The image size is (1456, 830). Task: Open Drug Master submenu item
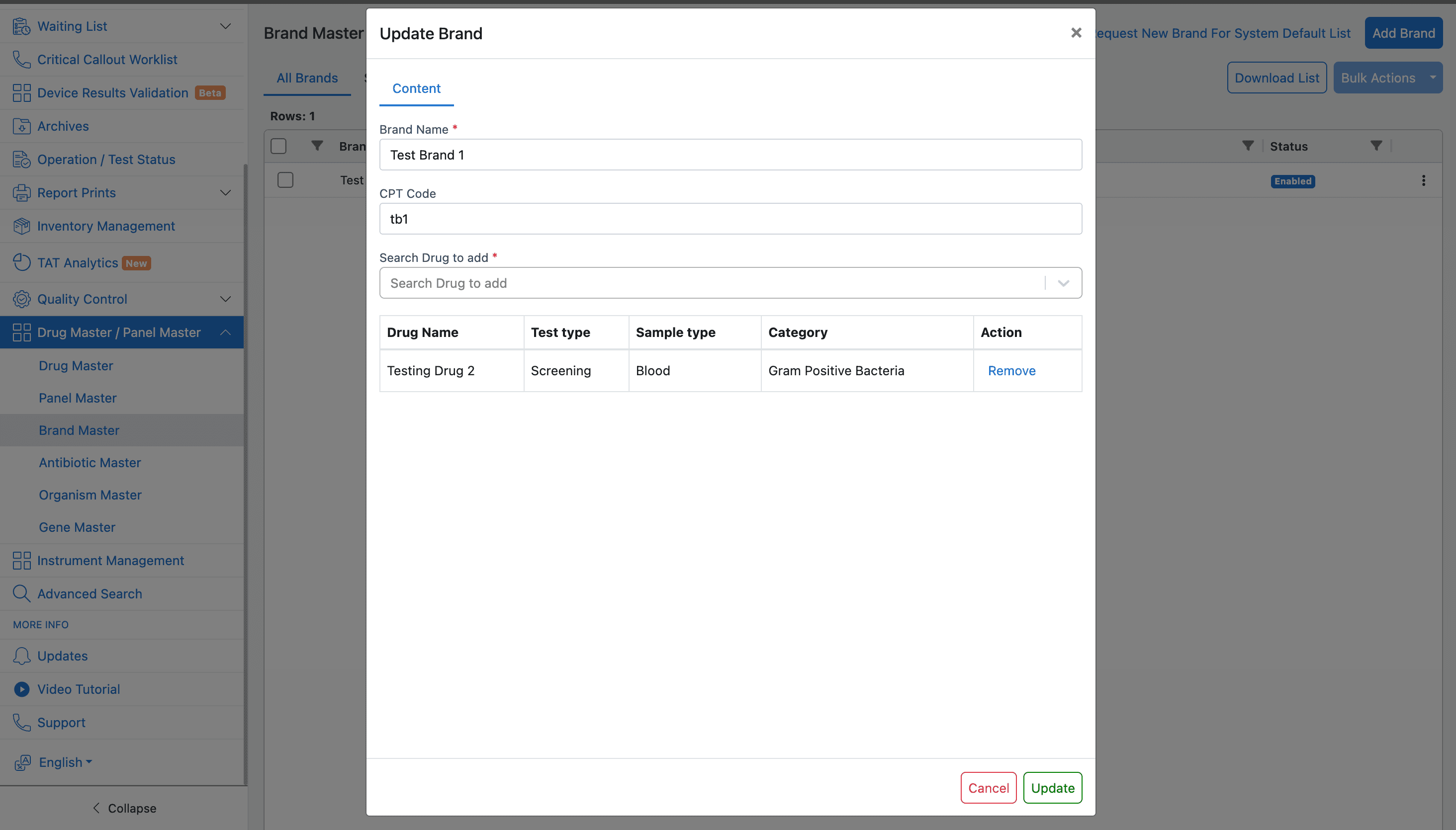[76, 365]
